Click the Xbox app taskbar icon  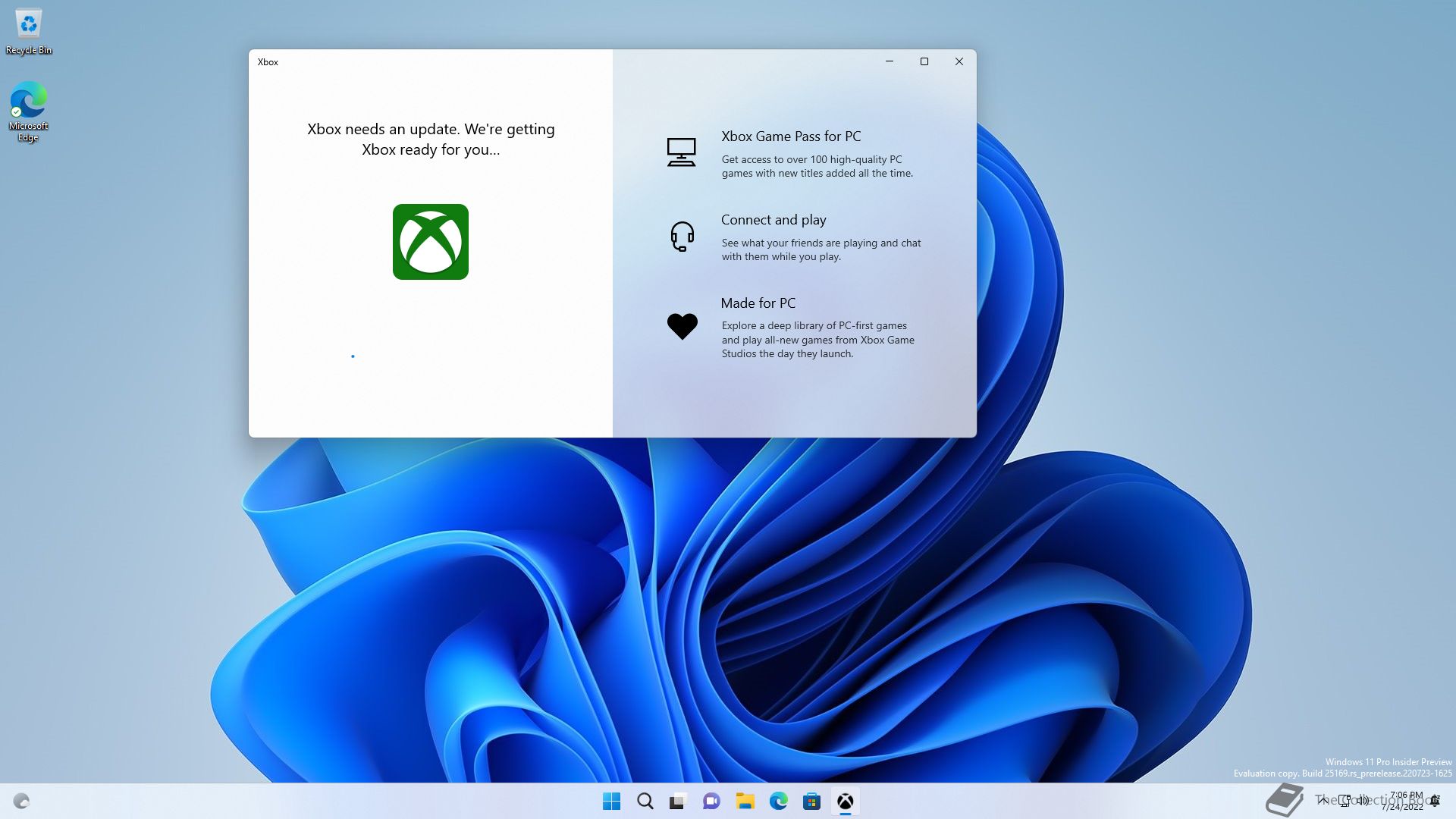[x=845, y=801]
